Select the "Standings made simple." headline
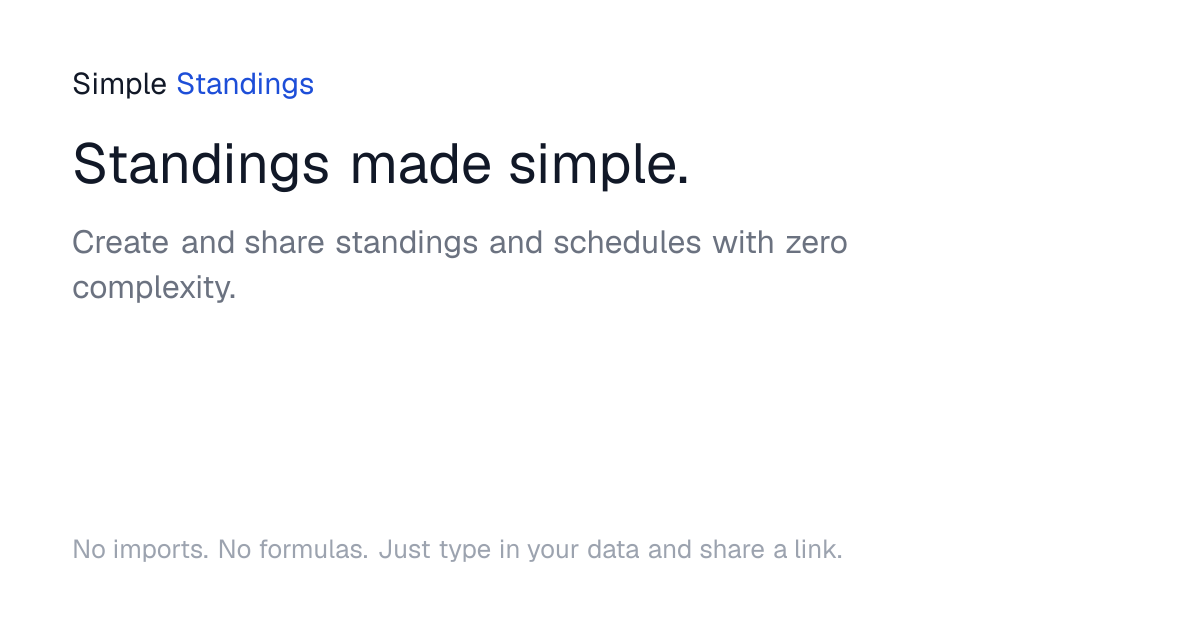Viewport: 1200px width, 630px height. click(x=381, y=164)
